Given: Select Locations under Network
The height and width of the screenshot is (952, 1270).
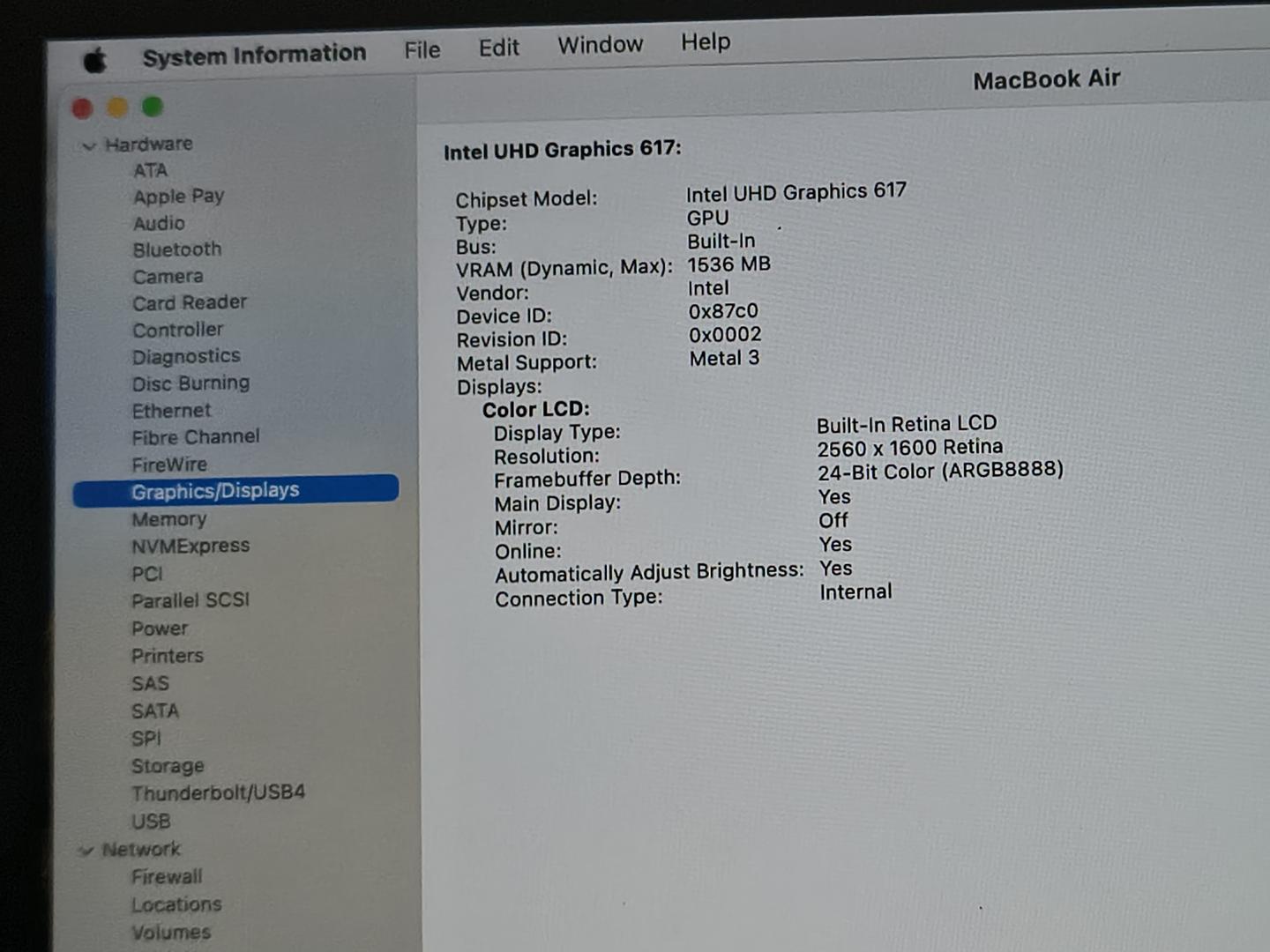Looking at the screenshot, I should [176, 904].
